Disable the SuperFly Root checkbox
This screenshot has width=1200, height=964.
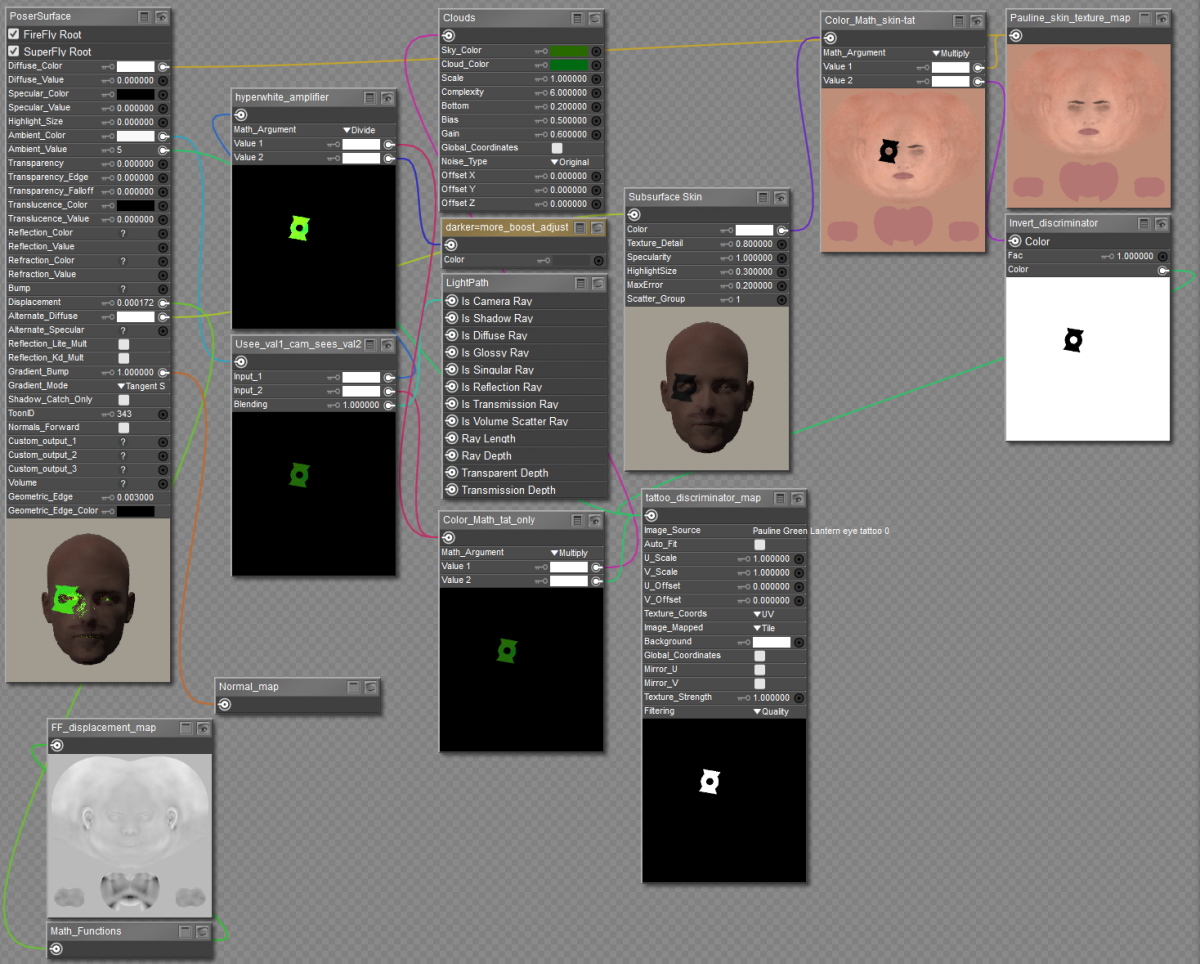pos(14,51)
